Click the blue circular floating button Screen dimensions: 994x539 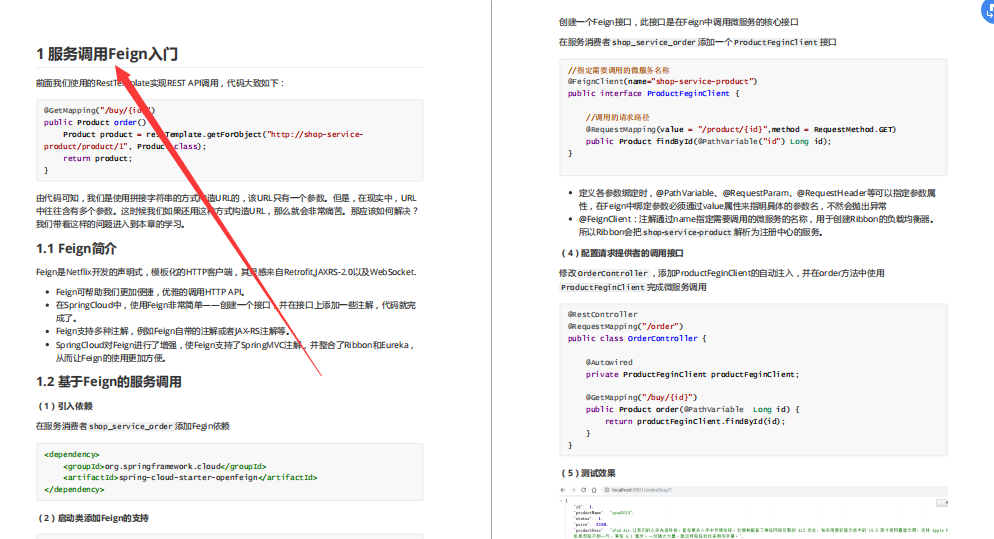(x=988, y=10)
